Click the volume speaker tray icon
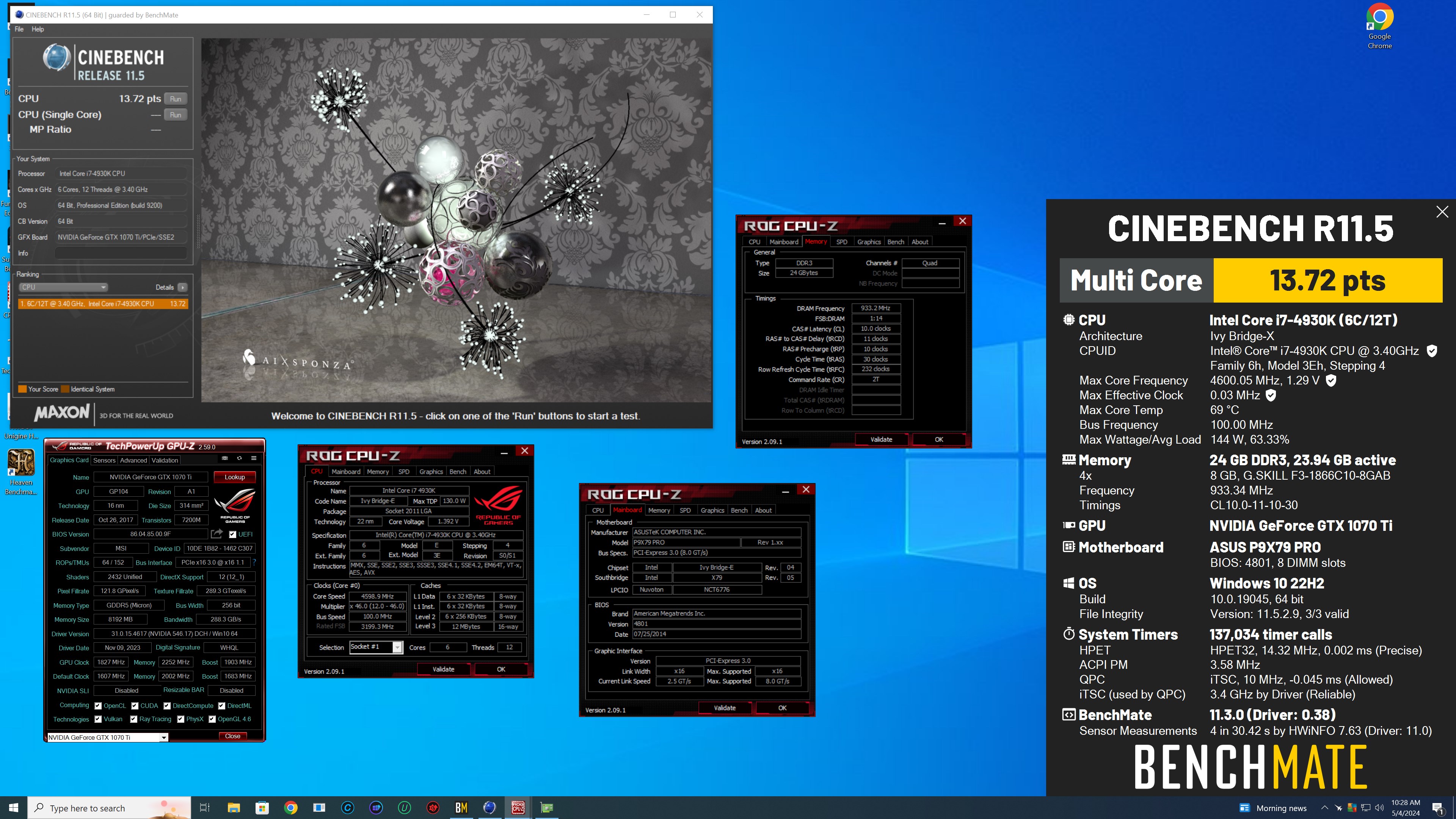 1379,808
